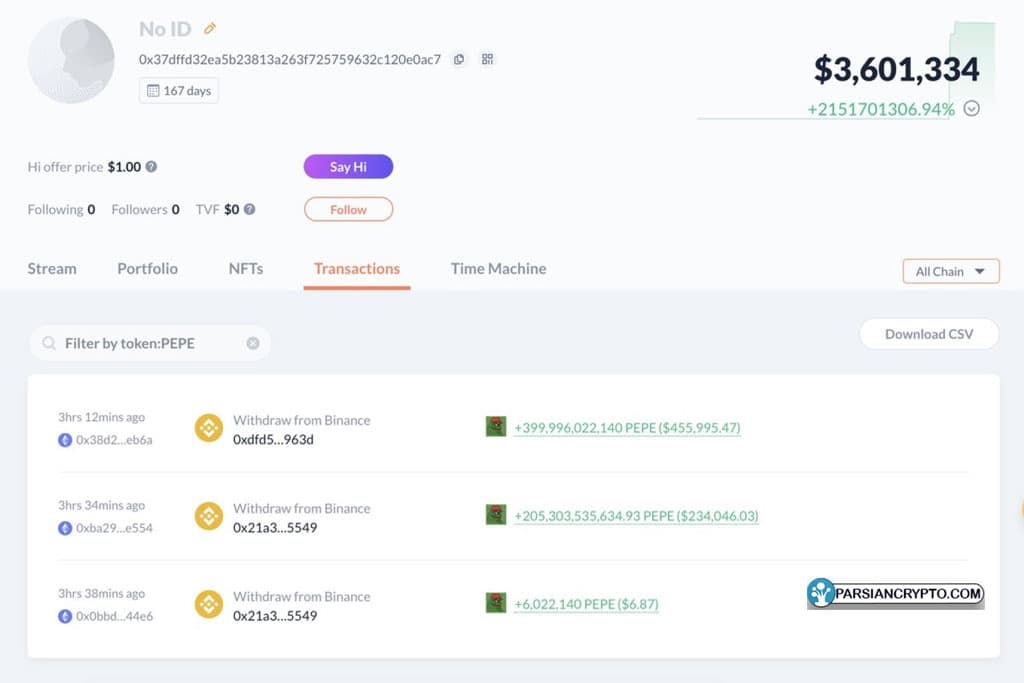Open the All Chain dropdown
1024x683 pixels.
pos(949,271)
